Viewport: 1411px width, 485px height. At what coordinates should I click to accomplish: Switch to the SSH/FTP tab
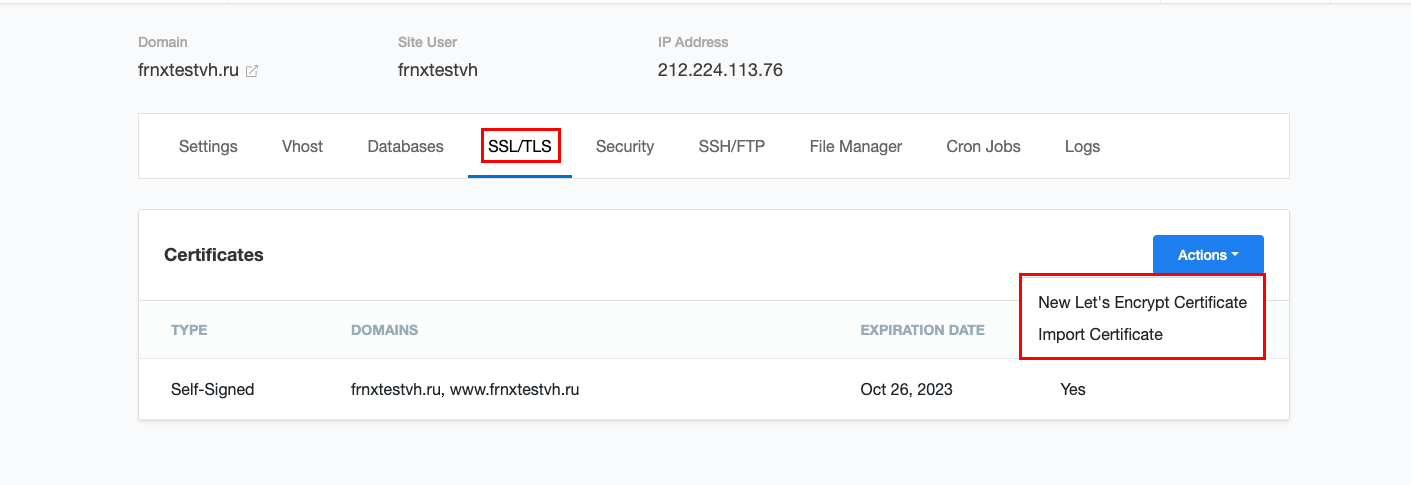point(732,146)
